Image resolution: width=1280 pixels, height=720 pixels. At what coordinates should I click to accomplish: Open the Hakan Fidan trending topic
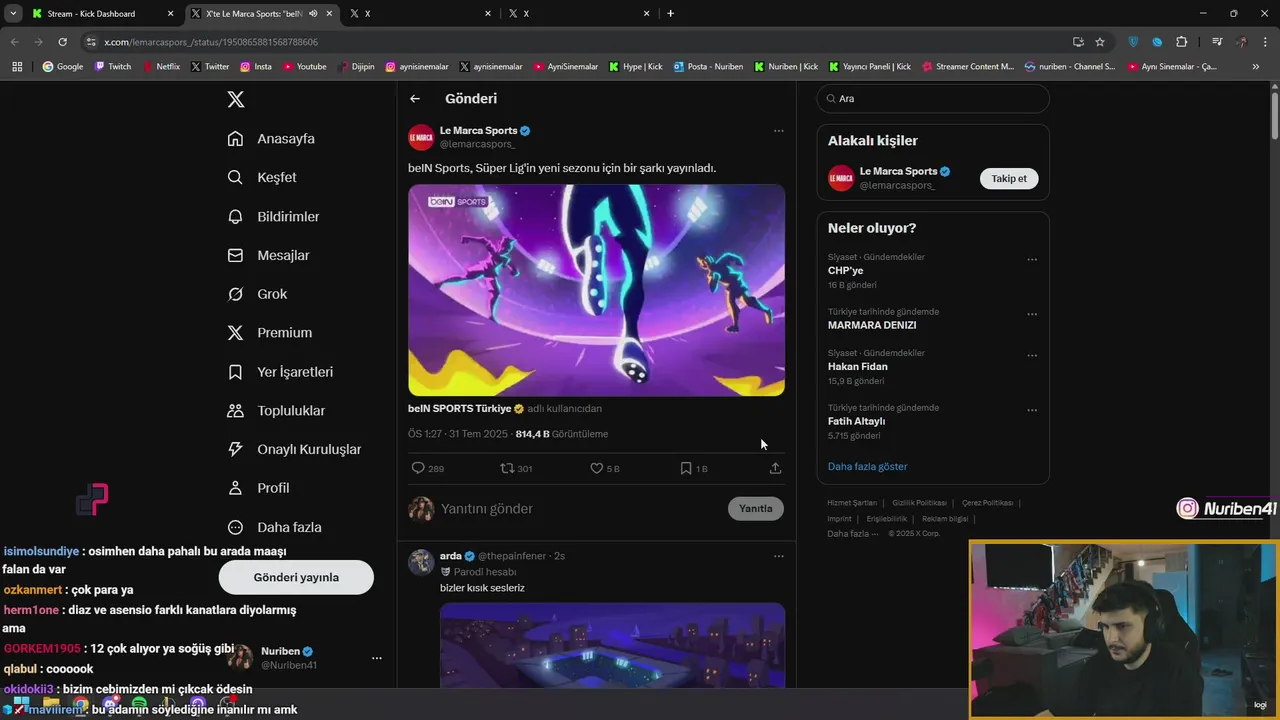(858, 366)
